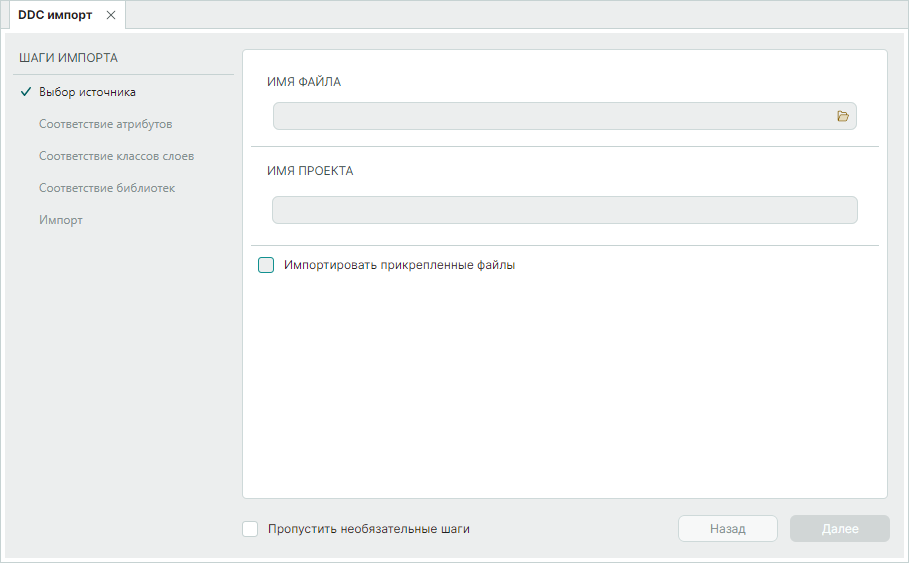The image size is (909, 563).
Task: Open the file browse folder icon
Action: coord(843,117)
